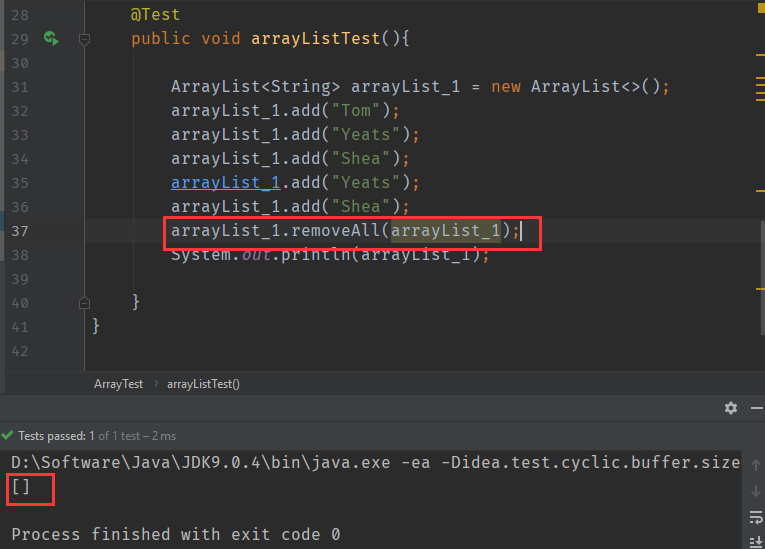
Task: Click "Shea" string on line 36
Action: tap(361, 206)
